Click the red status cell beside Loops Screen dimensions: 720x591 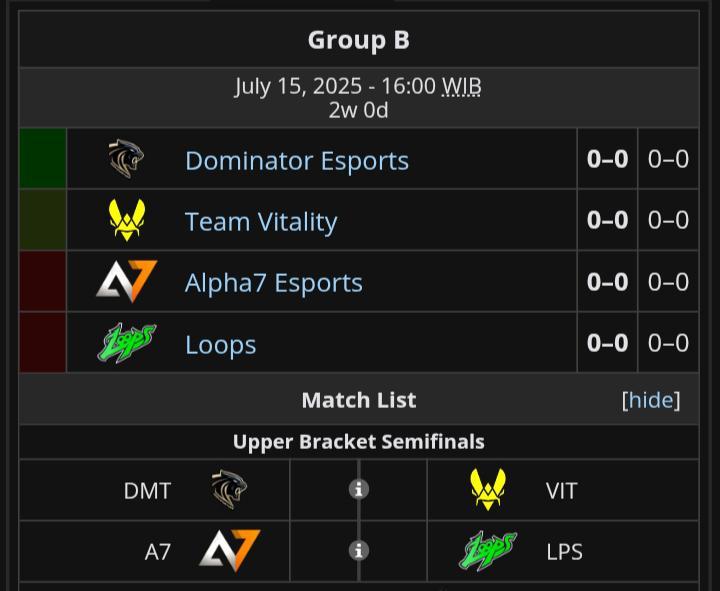43,343
